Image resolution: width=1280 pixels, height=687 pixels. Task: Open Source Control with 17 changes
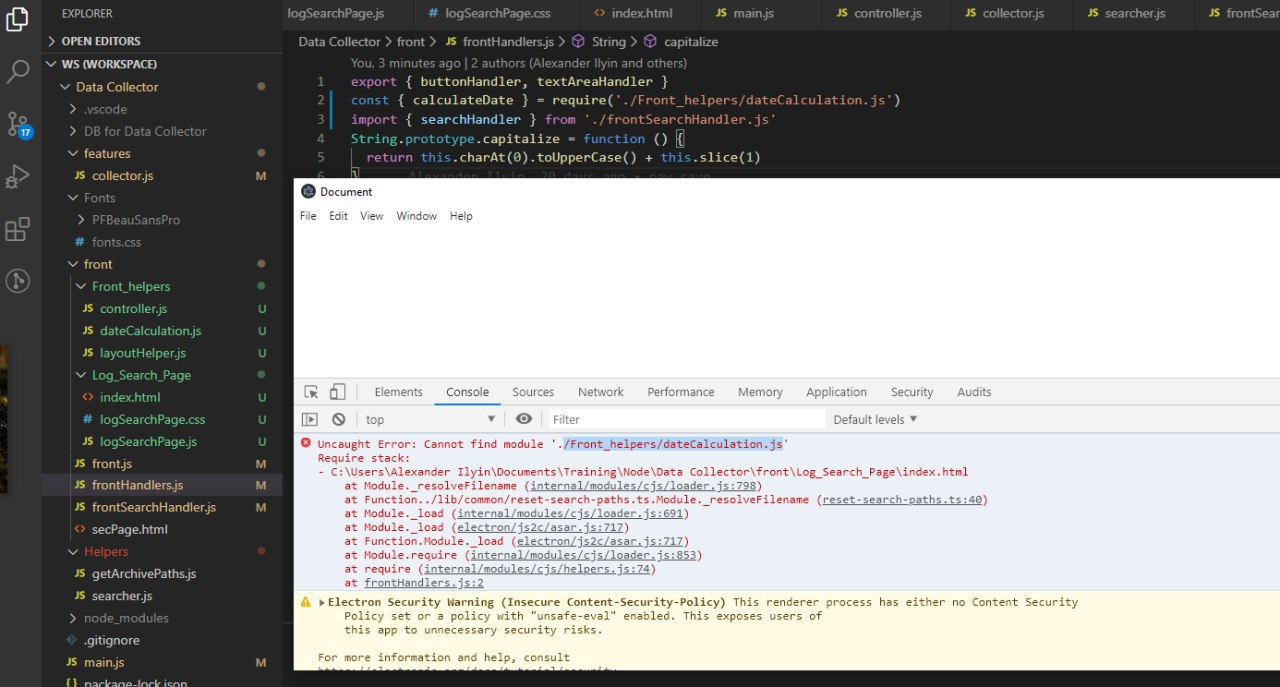click(x=18, y=125)
